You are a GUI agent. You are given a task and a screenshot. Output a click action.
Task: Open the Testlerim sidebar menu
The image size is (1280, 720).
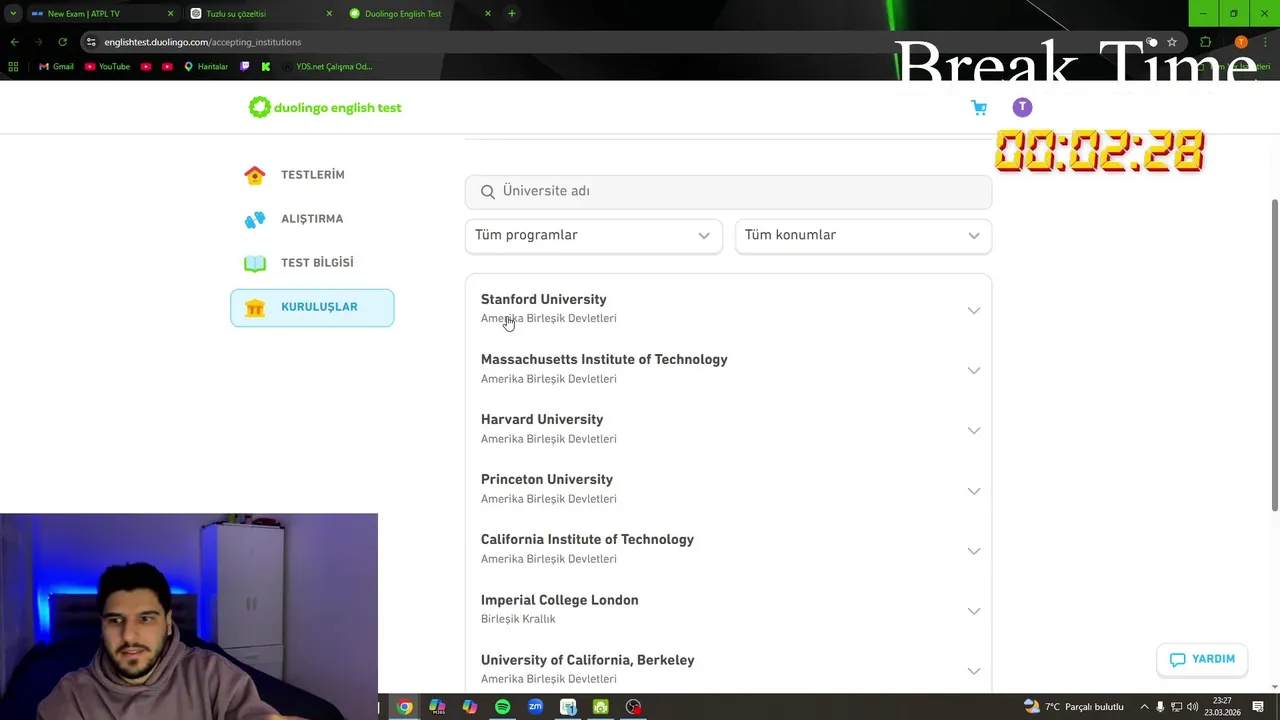pos(312,175)
